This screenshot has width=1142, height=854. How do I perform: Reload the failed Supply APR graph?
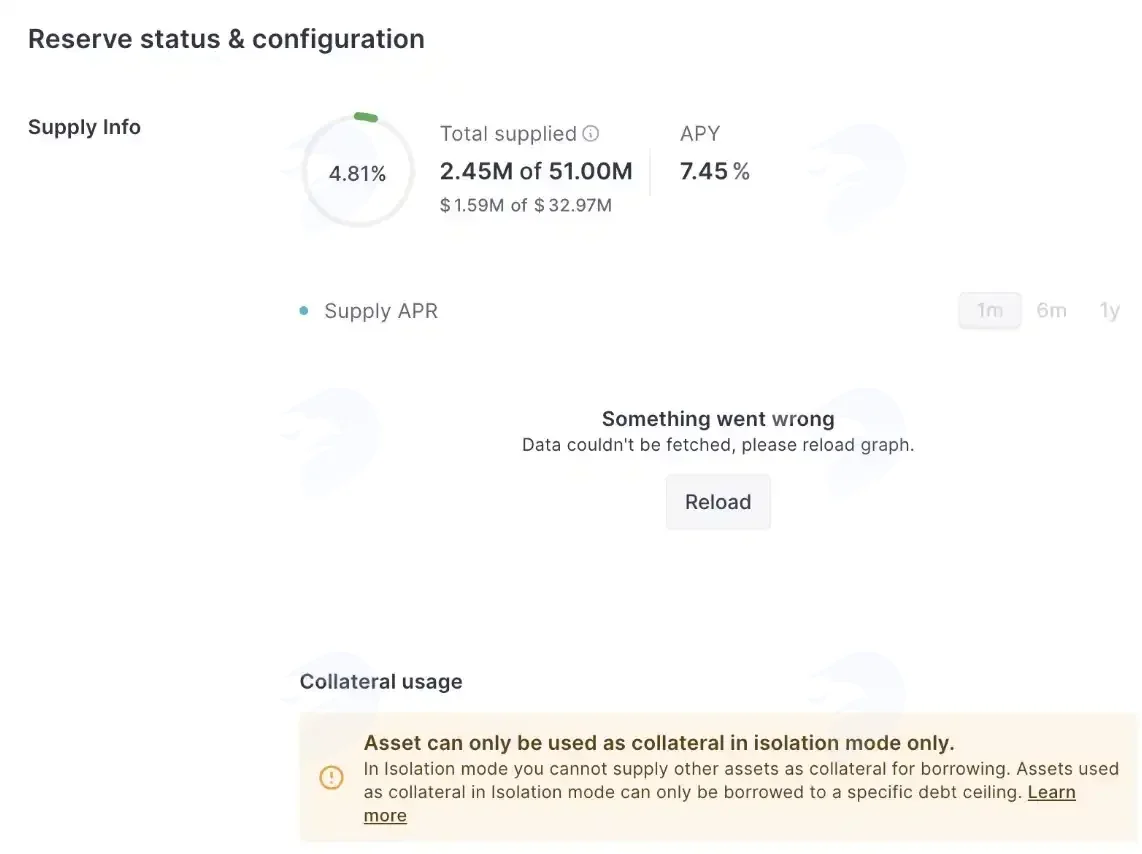[718, 502]
